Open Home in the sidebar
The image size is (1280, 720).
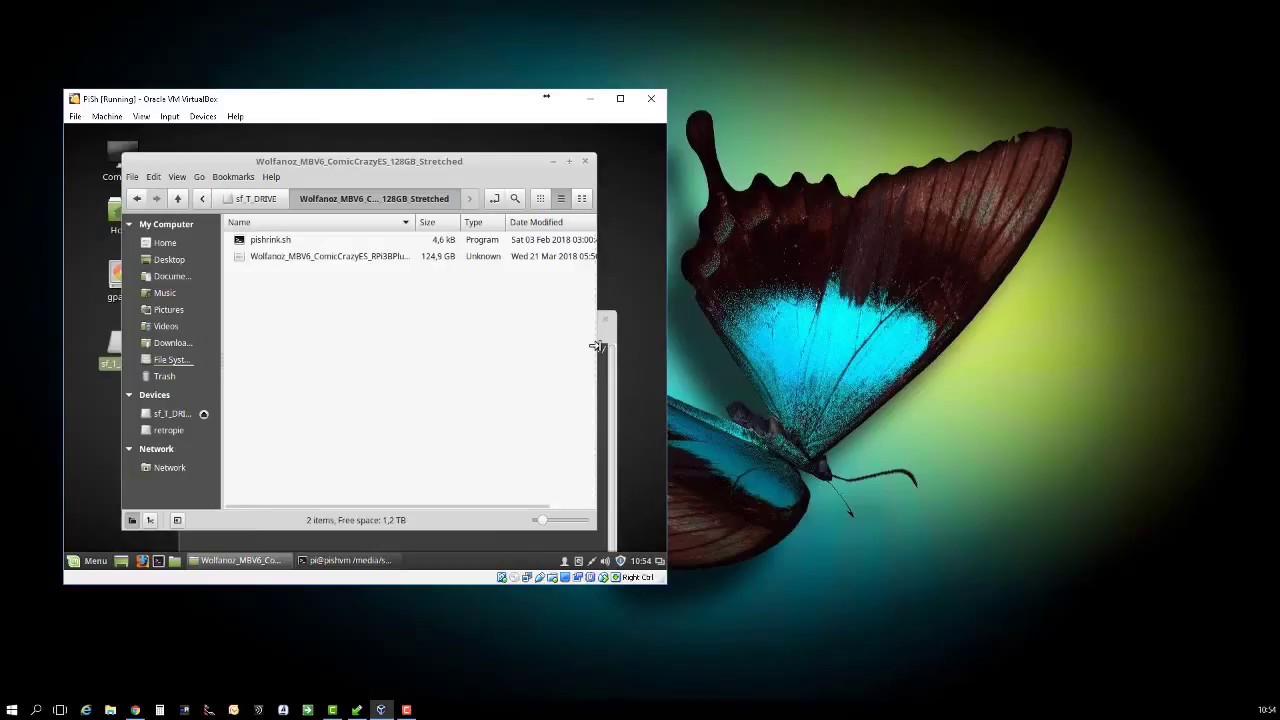(x=165, y=243)
